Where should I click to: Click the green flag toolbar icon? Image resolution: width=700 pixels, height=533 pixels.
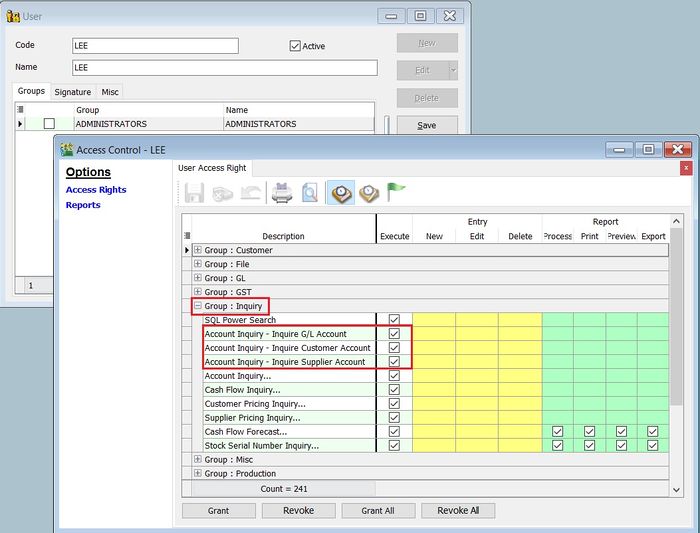pyautogui.click(x=397, y=192)
